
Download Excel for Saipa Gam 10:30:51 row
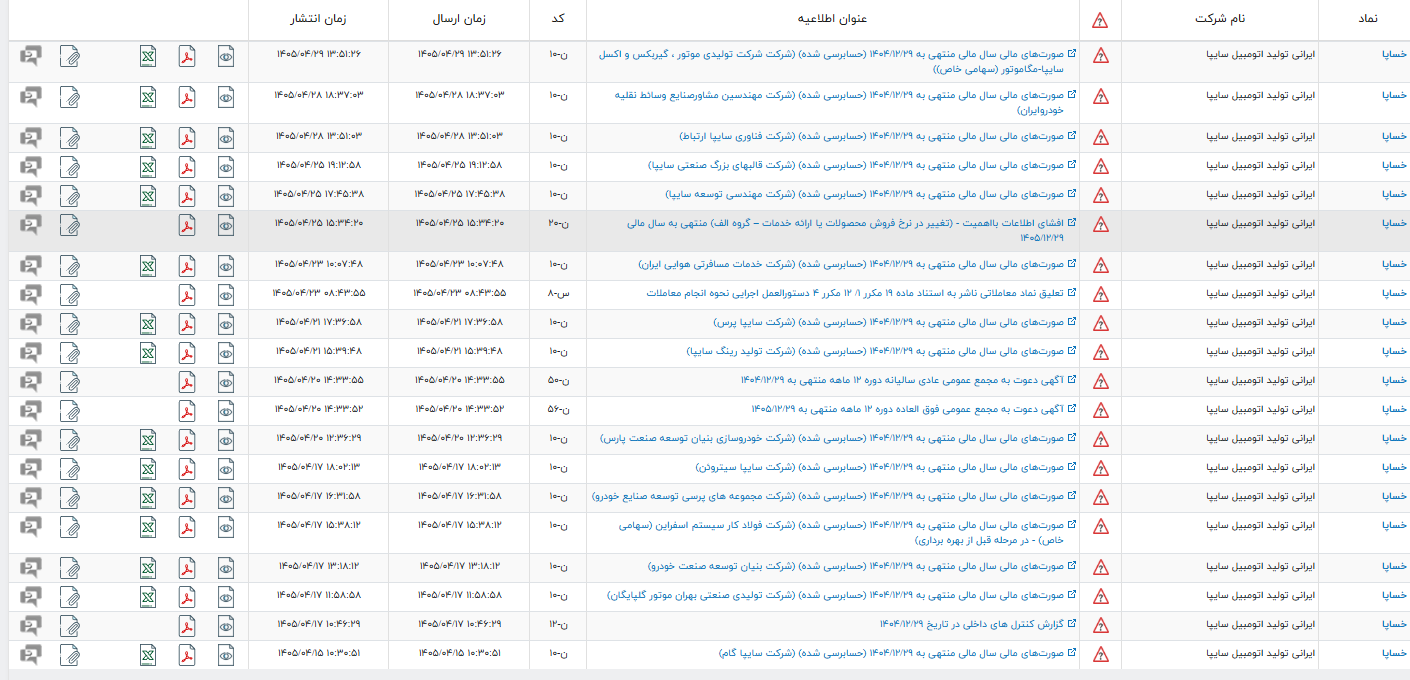147,654
